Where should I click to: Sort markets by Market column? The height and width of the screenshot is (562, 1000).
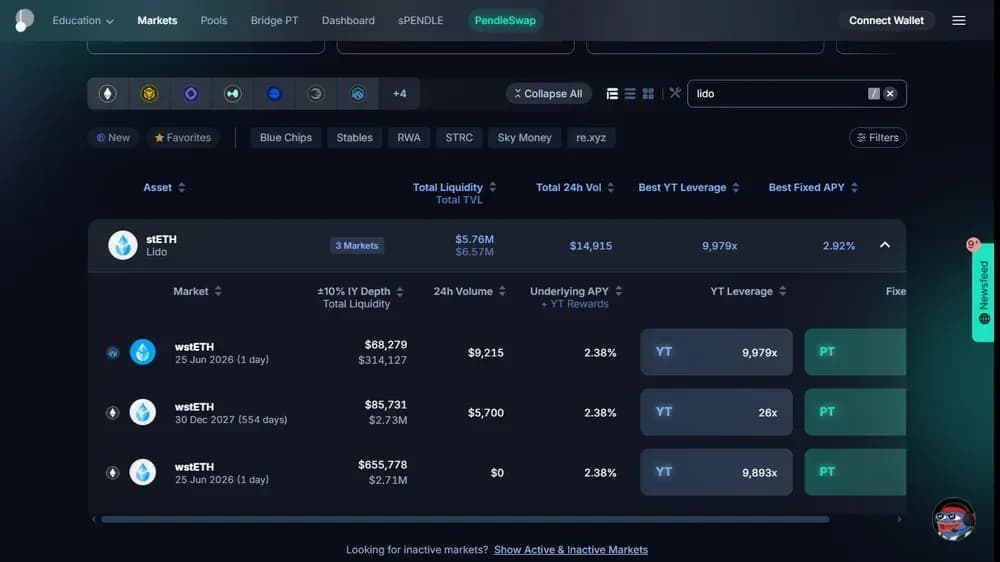click(198, 292)
